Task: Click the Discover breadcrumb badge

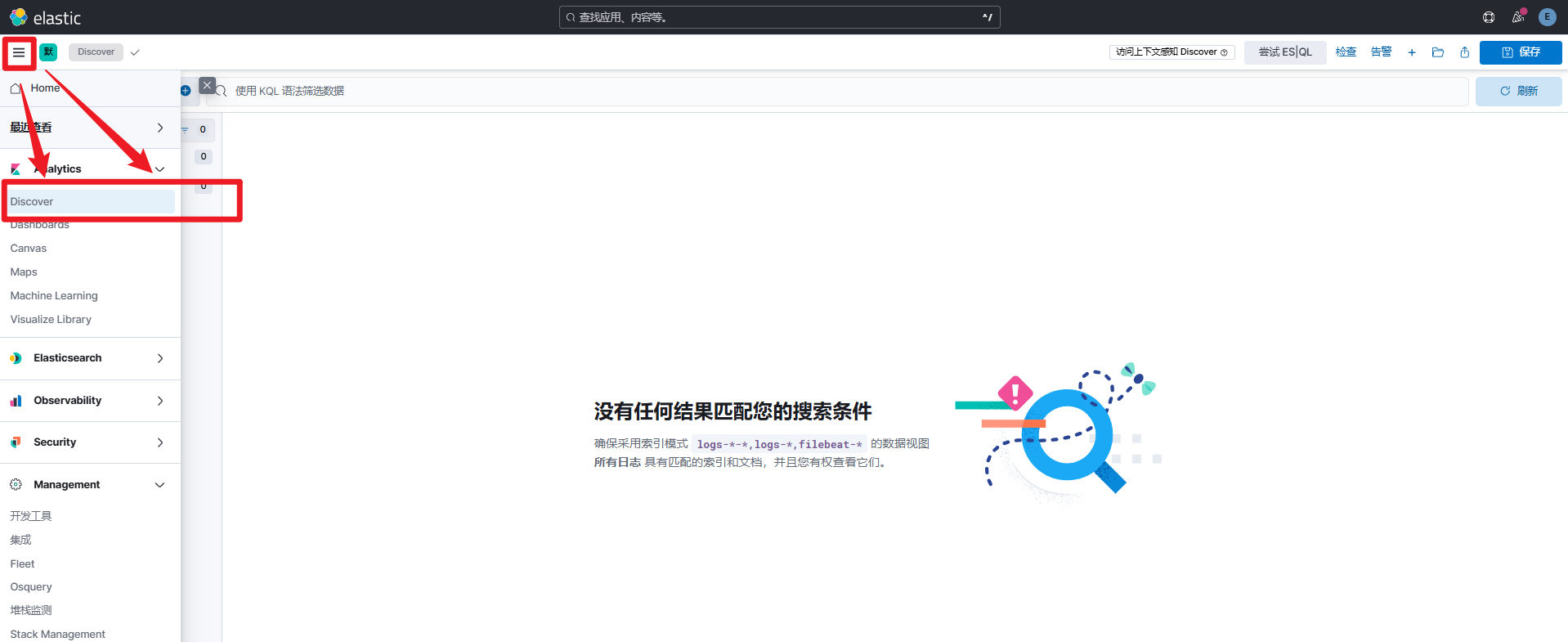Action: click(96, 52)
